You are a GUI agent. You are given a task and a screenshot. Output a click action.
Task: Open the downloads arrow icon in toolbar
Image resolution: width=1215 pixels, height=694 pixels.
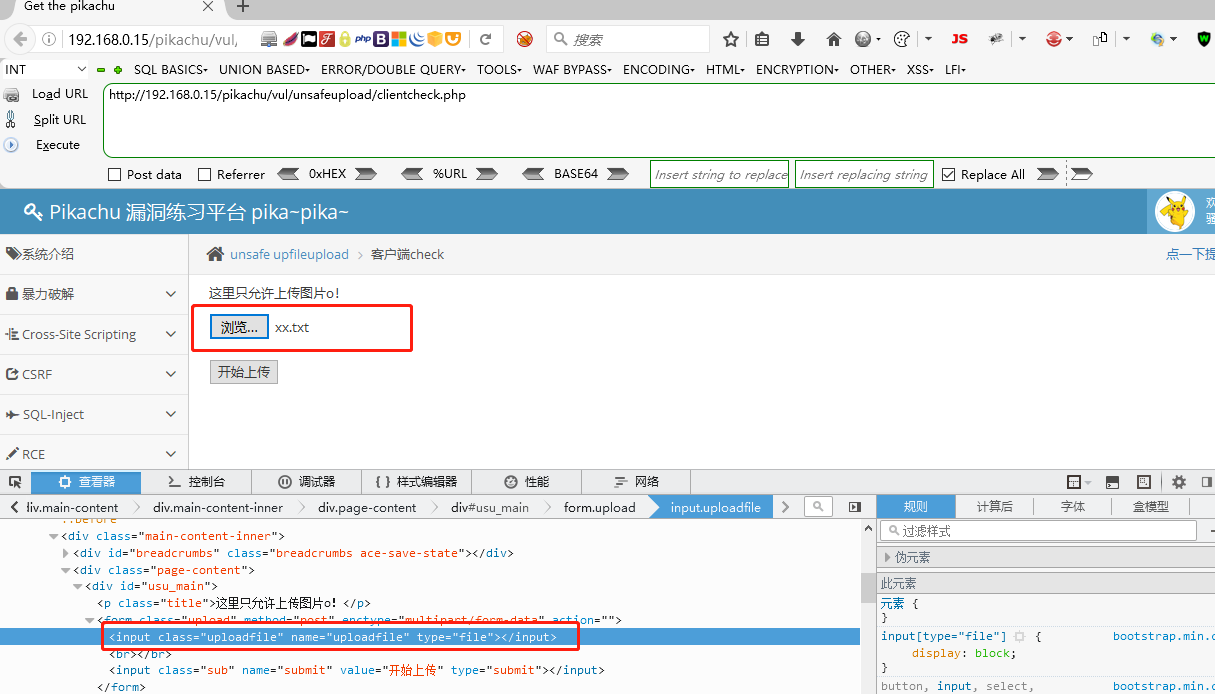click(x=798, y=40)
